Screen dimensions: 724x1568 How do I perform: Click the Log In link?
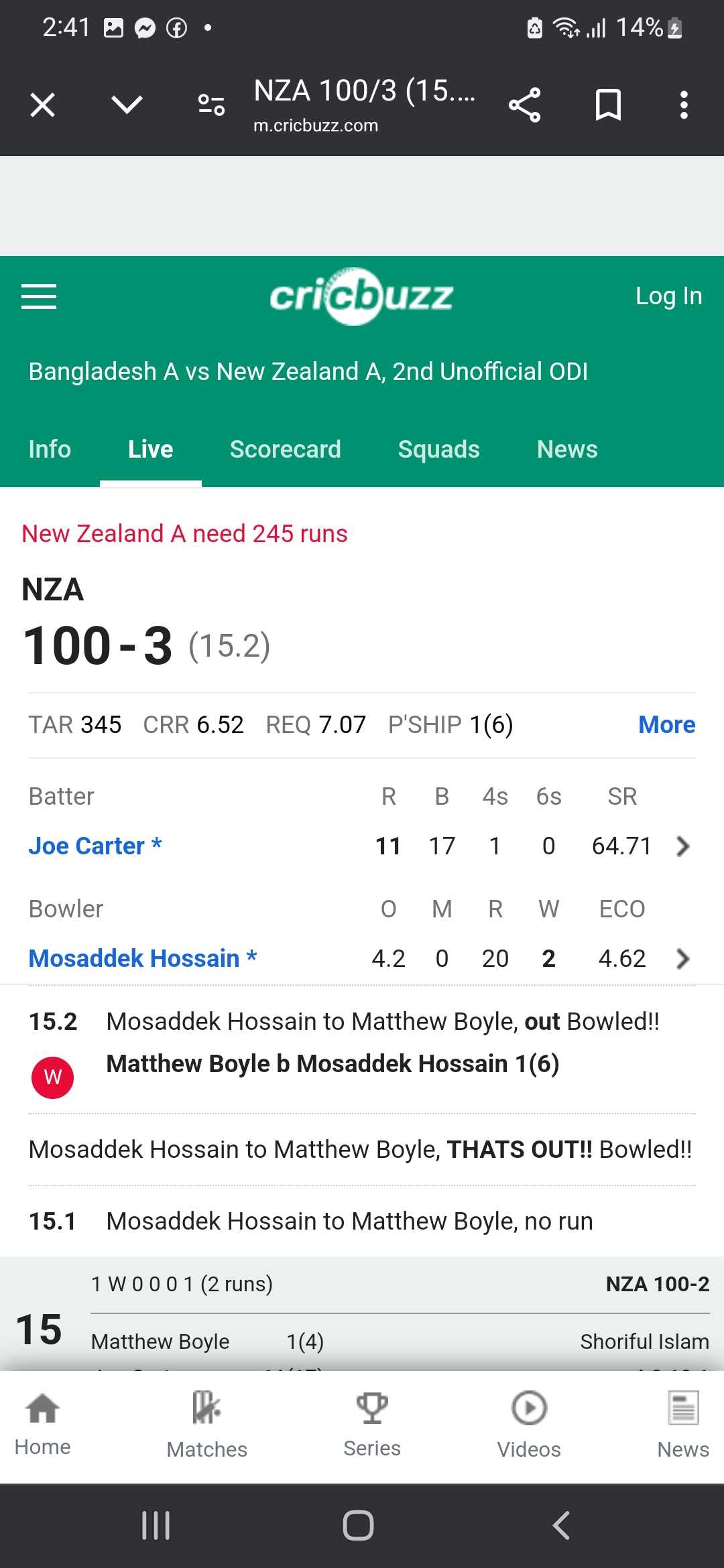[x=669, y=296]
